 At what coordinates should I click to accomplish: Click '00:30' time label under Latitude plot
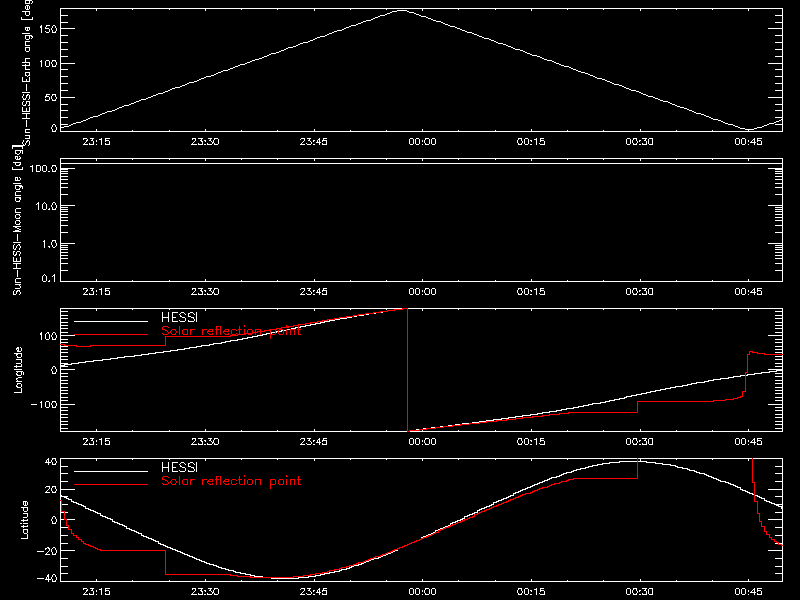(640, 591)
